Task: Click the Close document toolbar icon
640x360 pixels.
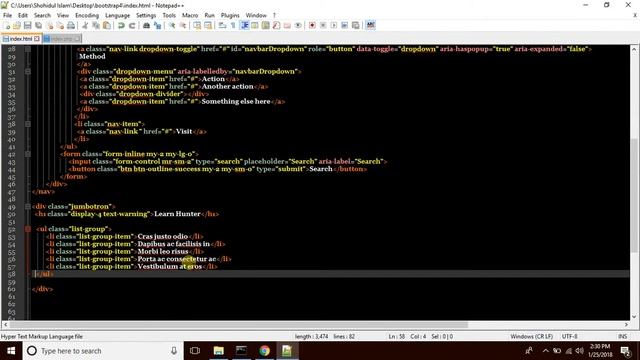Action: [x=49, y=25]
